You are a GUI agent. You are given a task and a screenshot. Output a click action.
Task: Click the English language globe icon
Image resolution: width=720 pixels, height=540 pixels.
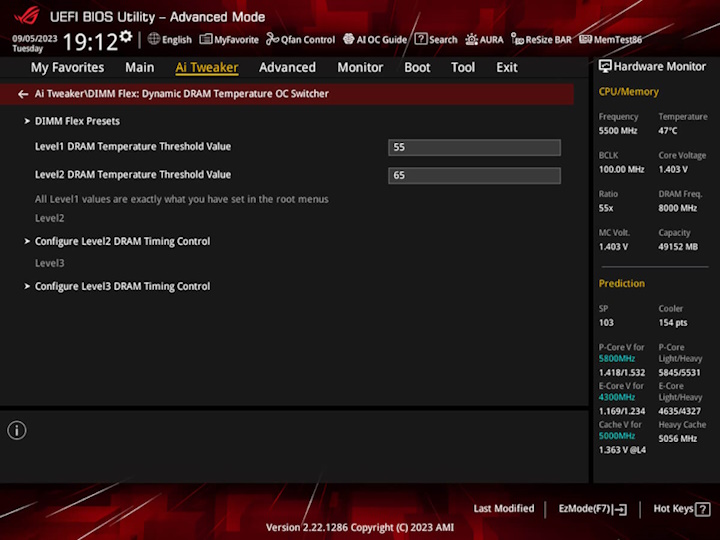(154, 40)
